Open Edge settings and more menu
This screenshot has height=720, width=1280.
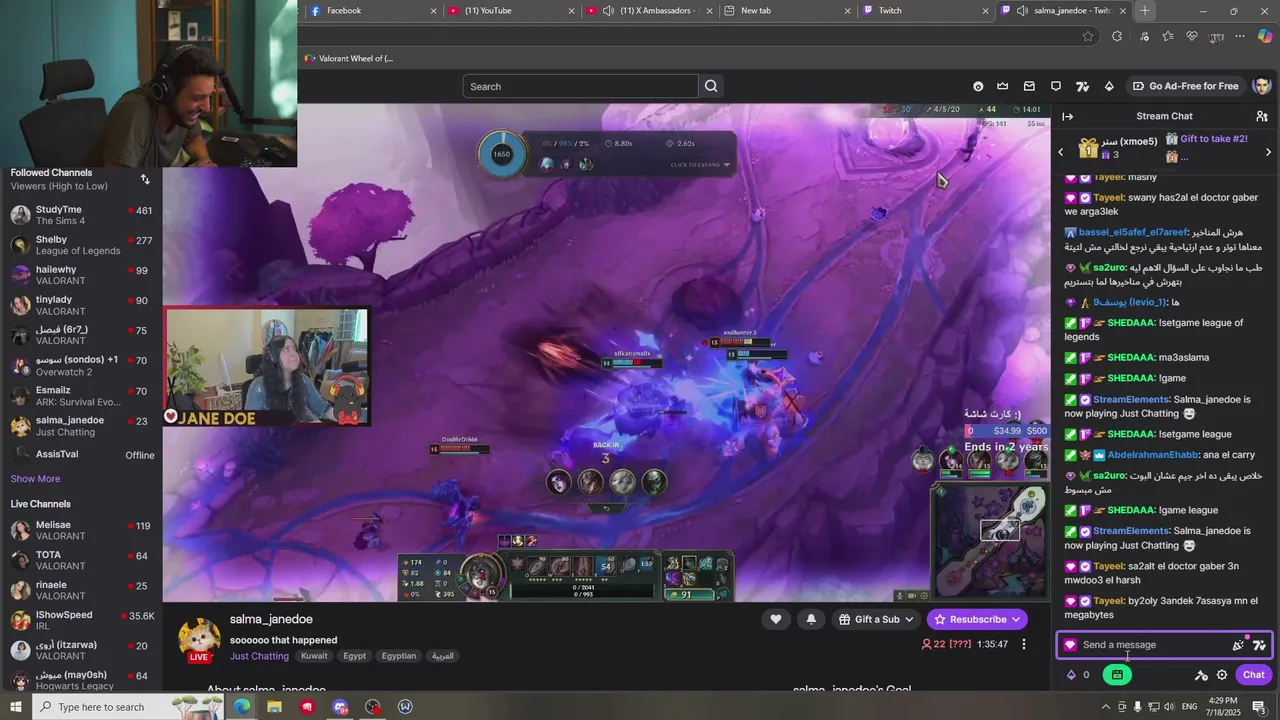(x=1240, y=36)
